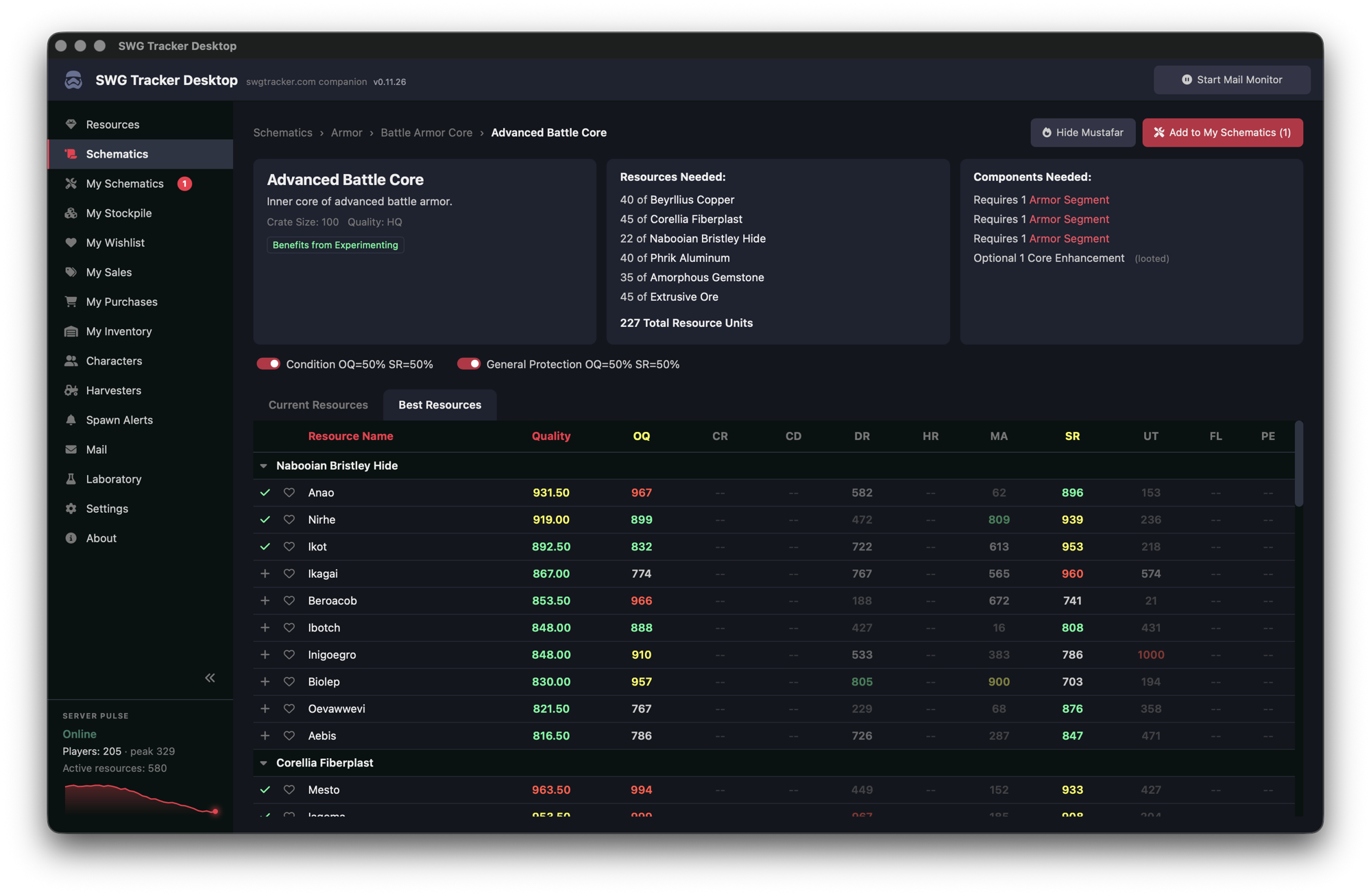This screenshot has width=1371, height=896.
Task: Click the My Stockpile boxes icon
Action: click(x=71, y=213)
